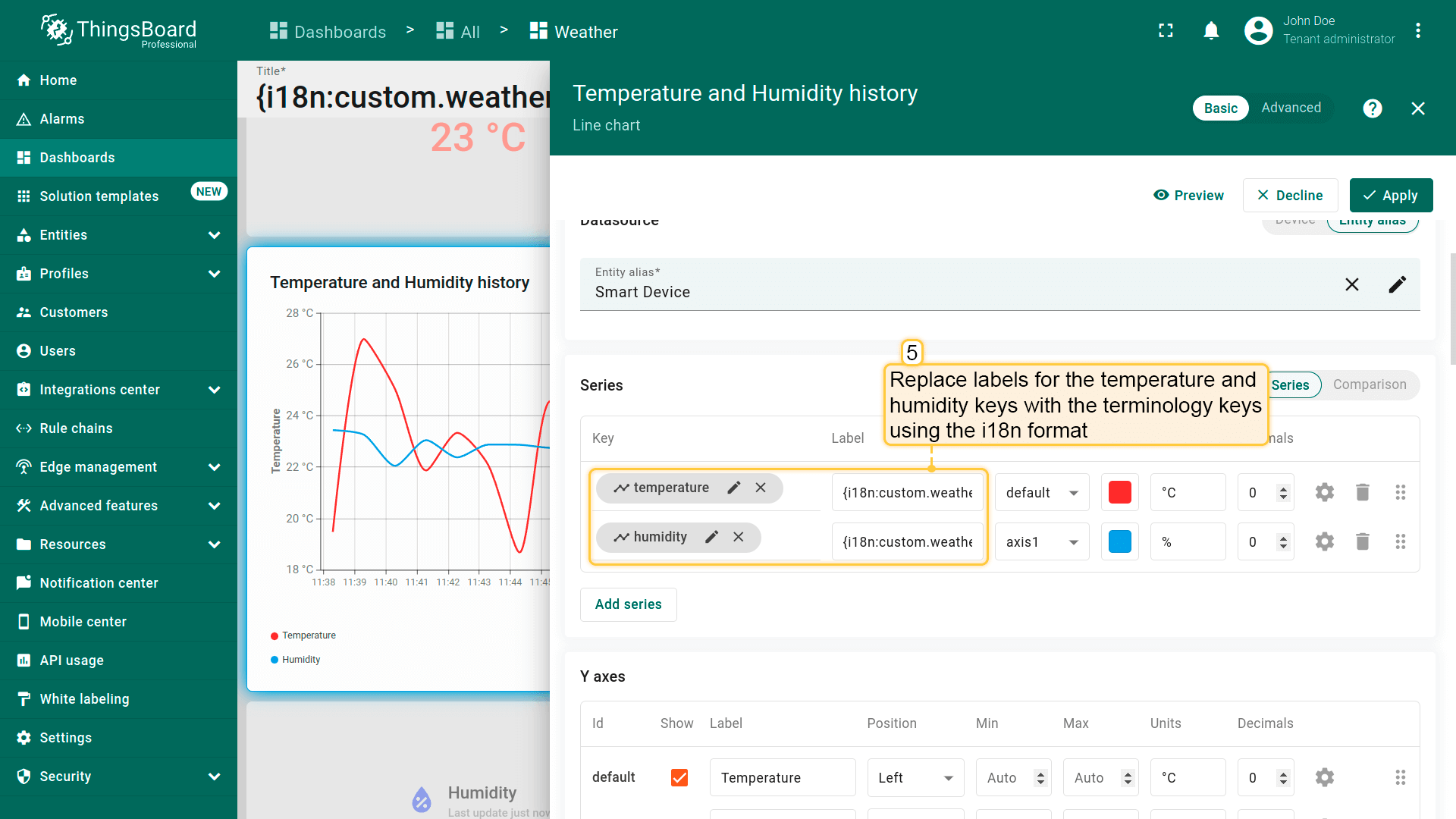This screenshot has height=819, width=1456.
Task: Switch to Comparison series toggle
Action: pos(1369,384)
